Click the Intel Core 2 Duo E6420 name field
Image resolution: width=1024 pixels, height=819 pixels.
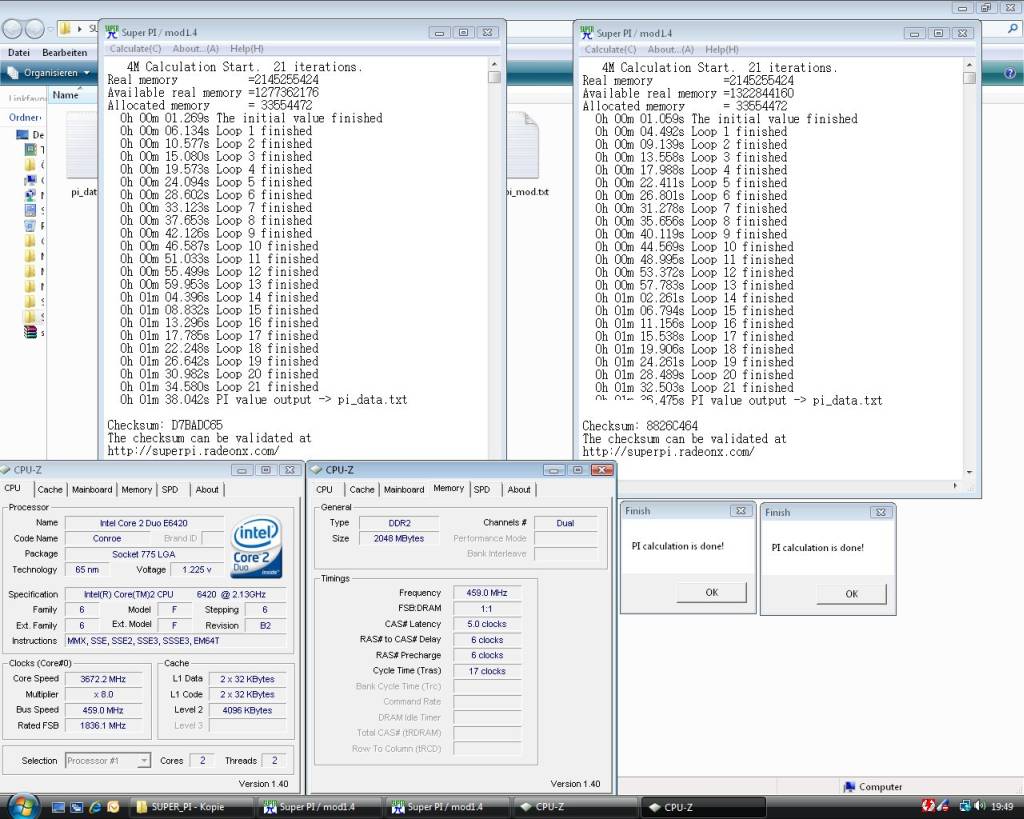144,523
